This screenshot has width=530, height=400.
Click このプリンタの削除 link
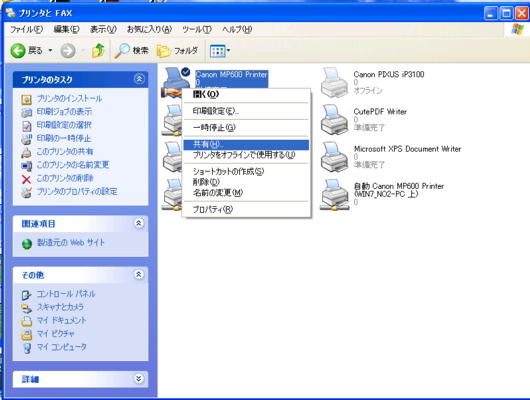[x=65, y=178]
